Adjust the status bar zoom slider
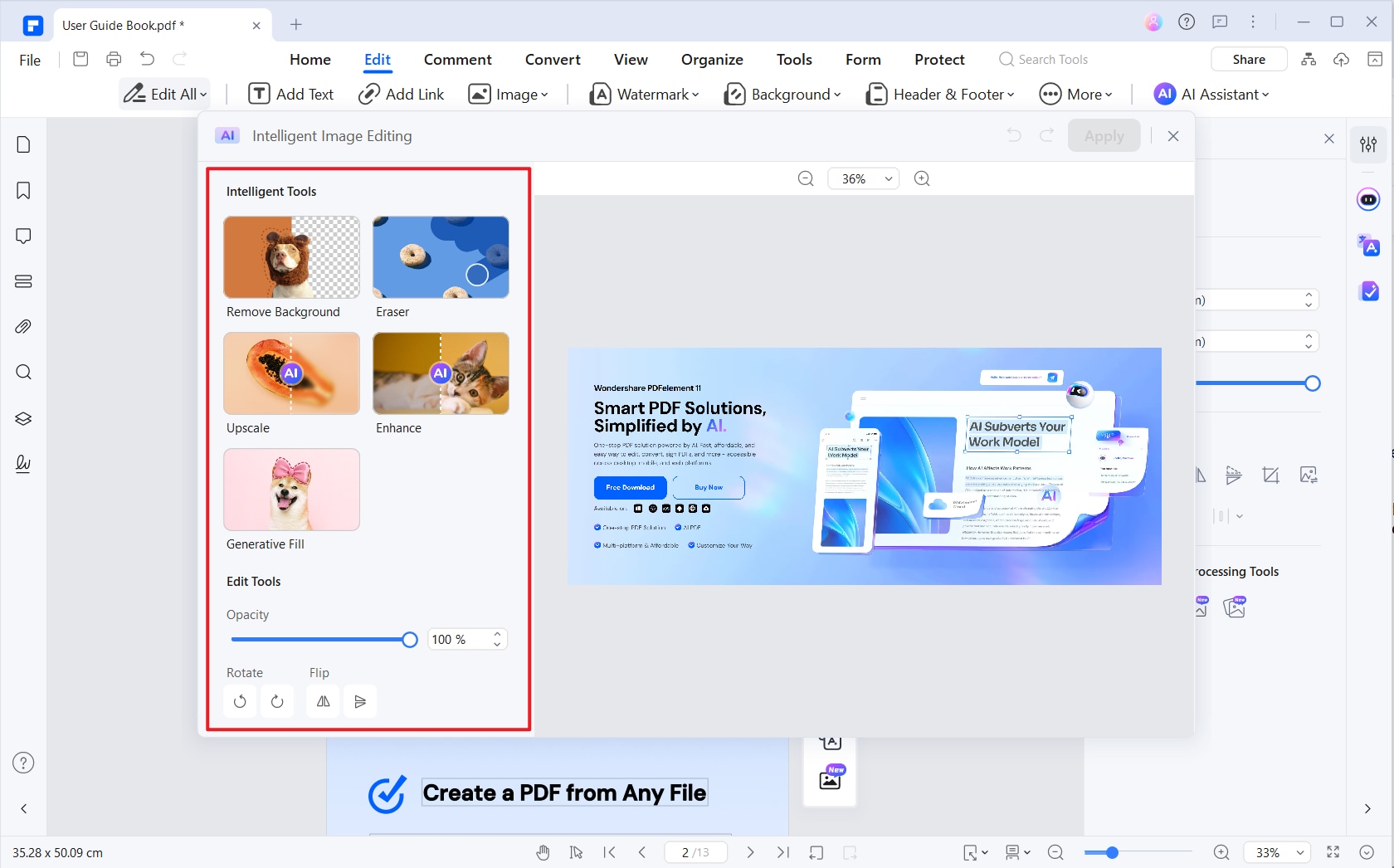Screen dimensions: 1394x868 coord(1112,852)
